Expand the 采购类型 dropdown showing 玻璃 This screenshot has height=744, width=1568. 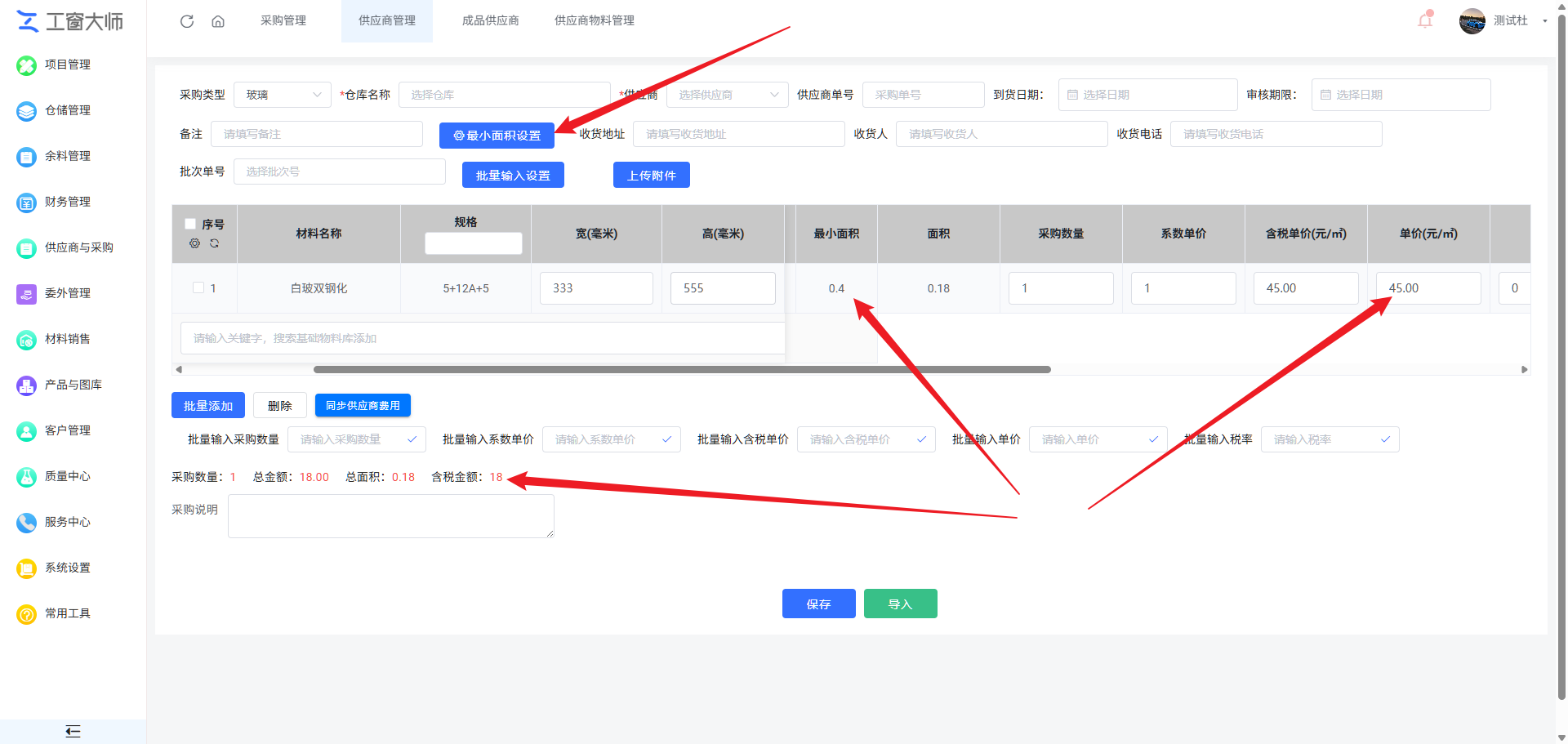tap(283, 95)
